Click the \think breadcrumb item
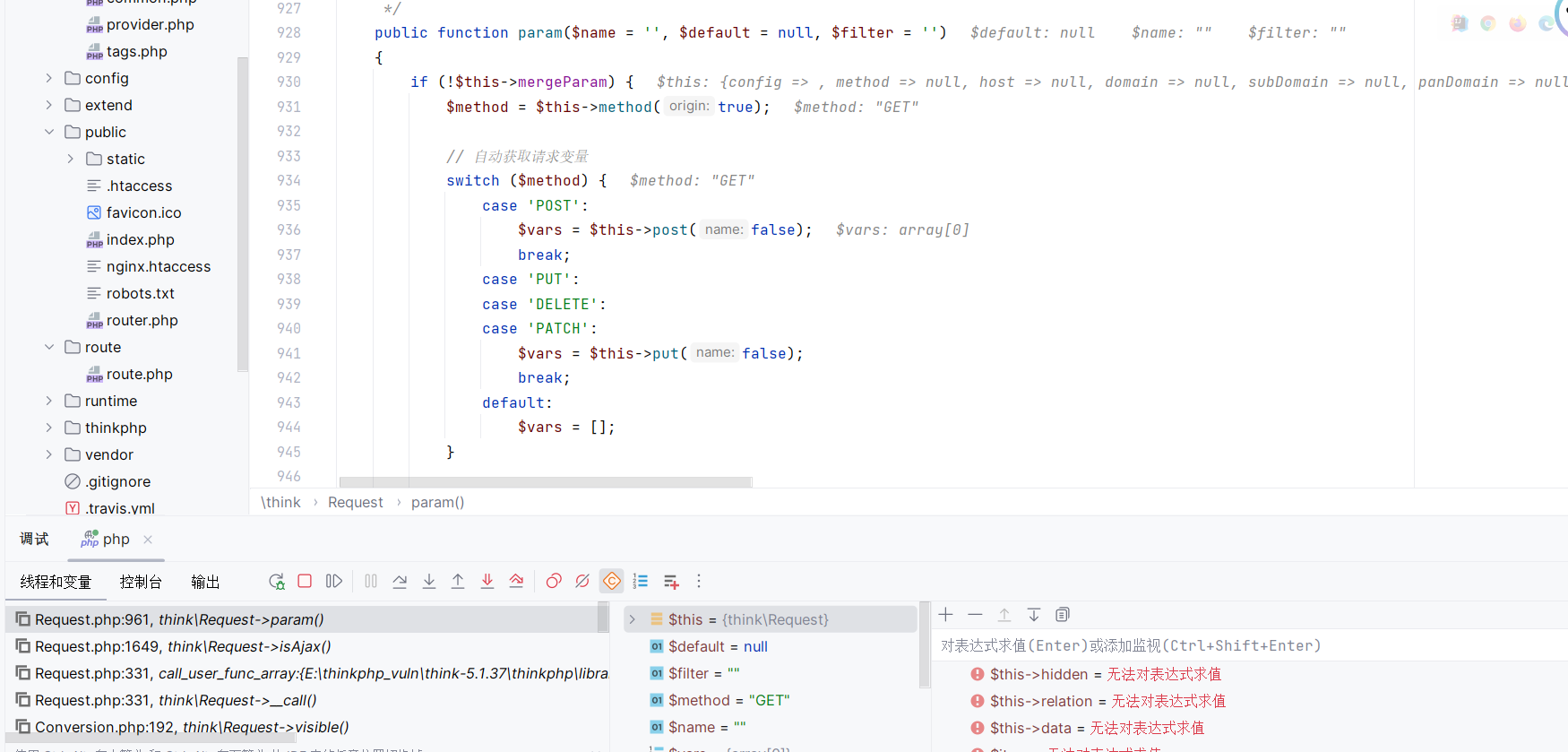Image resolution: width=1568 pixels, height=752 pixels. [280, 502]
